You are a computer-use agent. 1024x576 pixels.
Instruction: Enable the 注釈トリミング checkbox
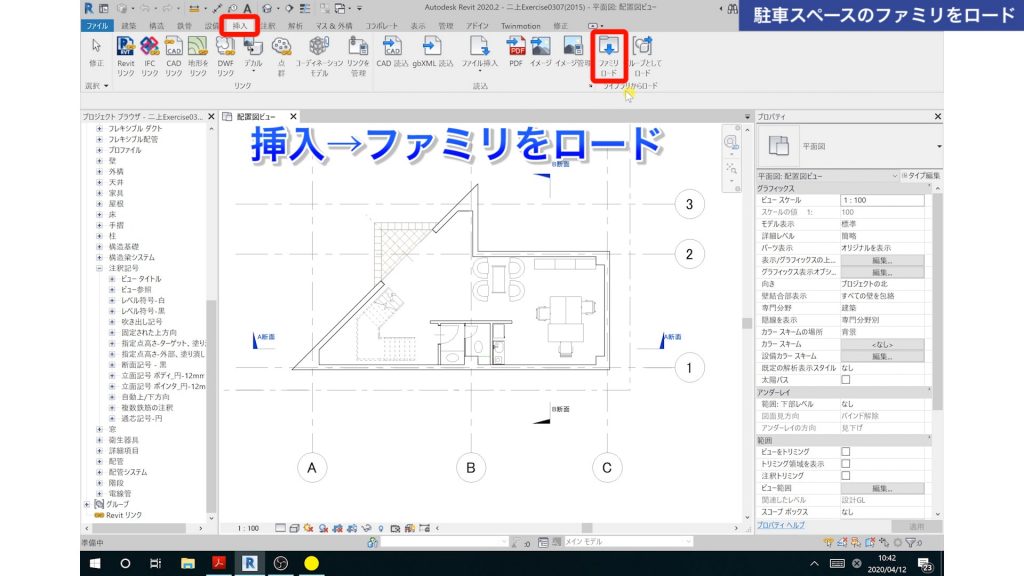point(846,475)
